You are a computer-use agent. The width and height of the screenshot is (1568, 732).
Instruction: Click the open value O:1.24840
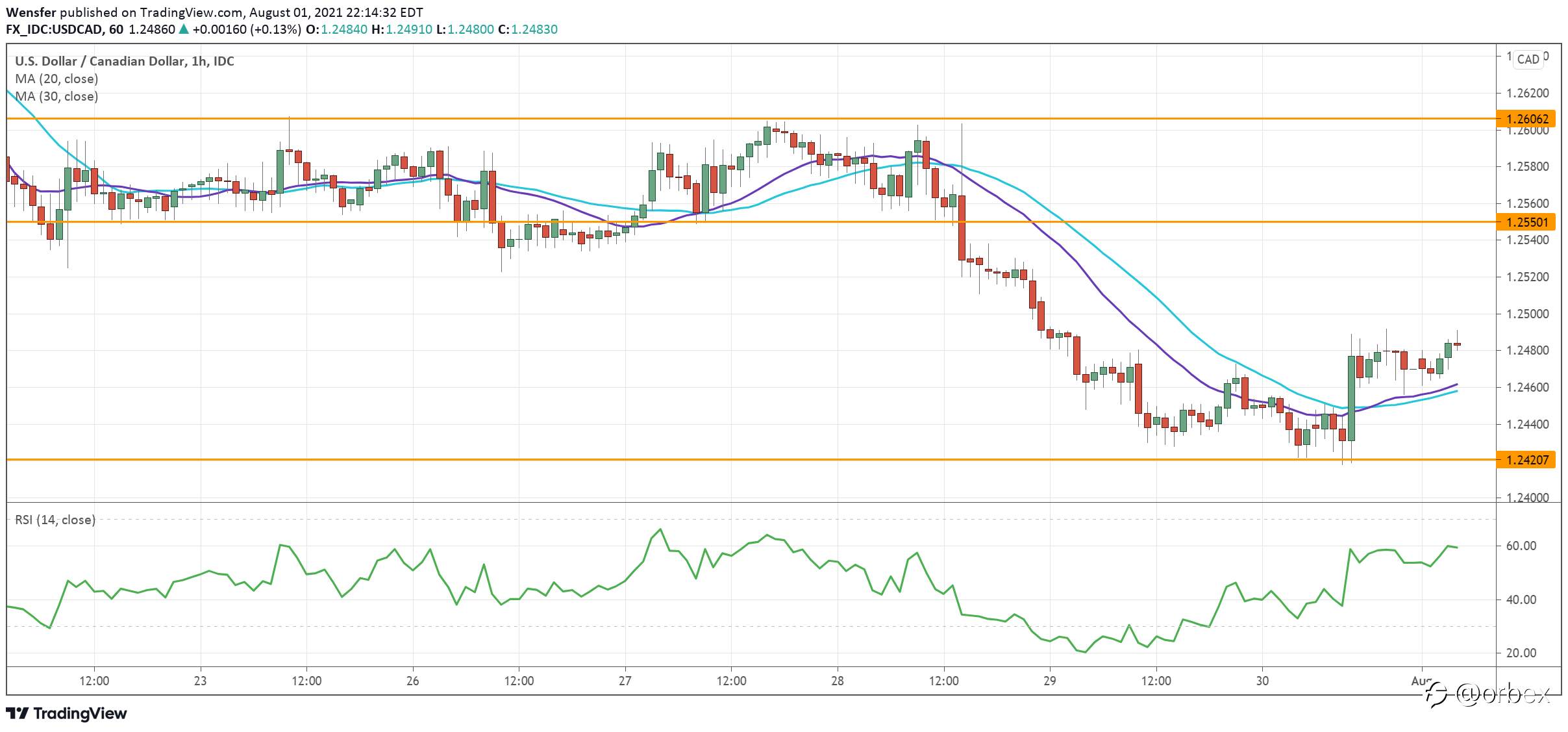336,29
